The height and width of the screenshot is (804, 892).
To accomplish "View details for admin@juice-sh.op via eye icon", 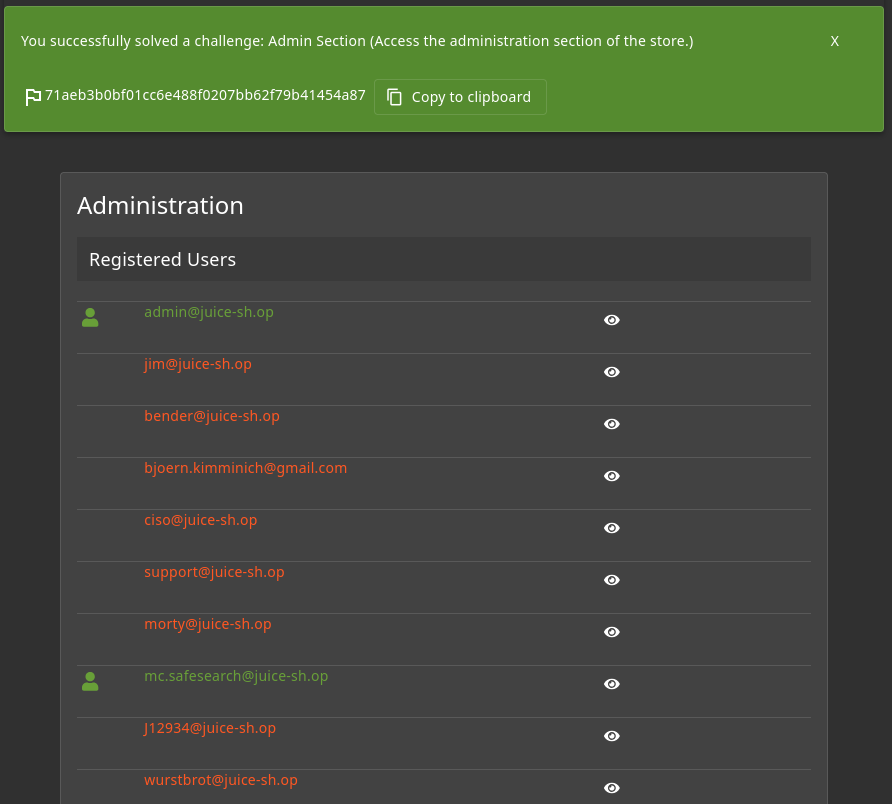I will [x=612, y=320].
